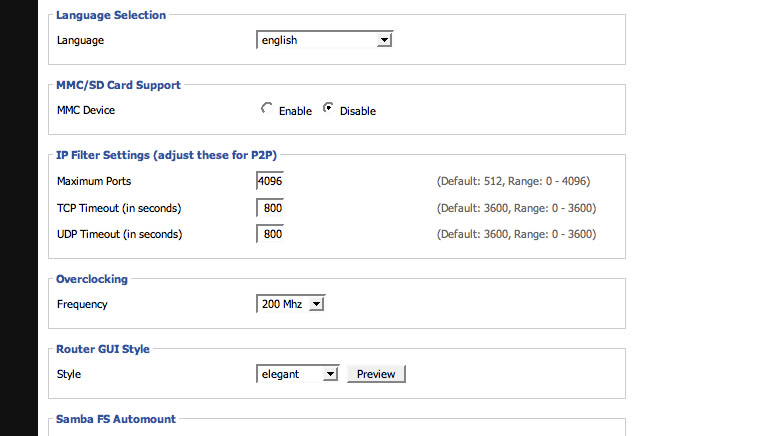This screenshot has height=436, width=782.
Task: Click the UDP Timeout input field
Action: [x=270, y=233]
